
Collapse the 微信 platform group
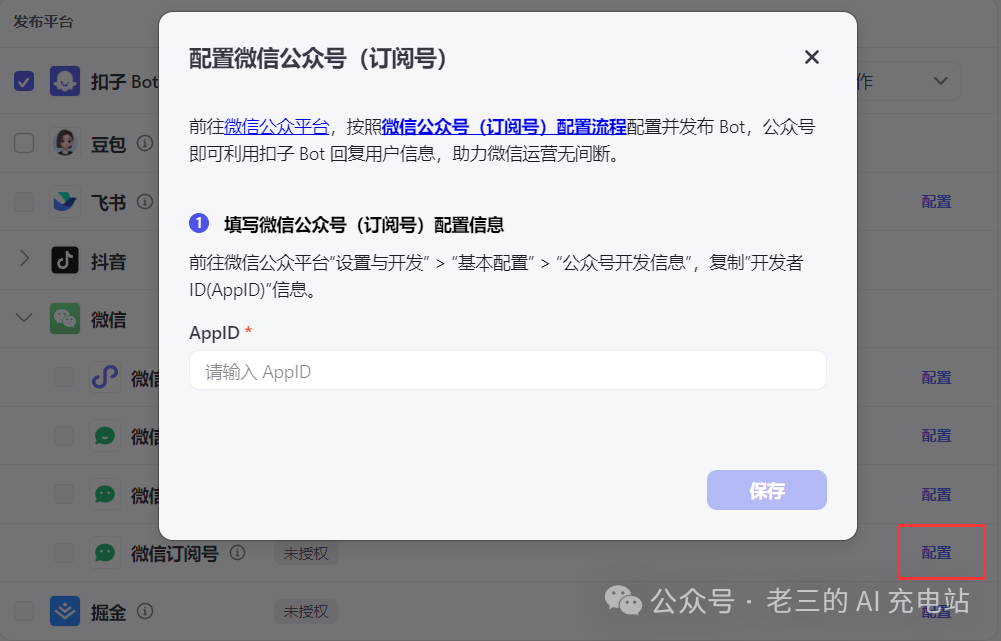point(24,317)
